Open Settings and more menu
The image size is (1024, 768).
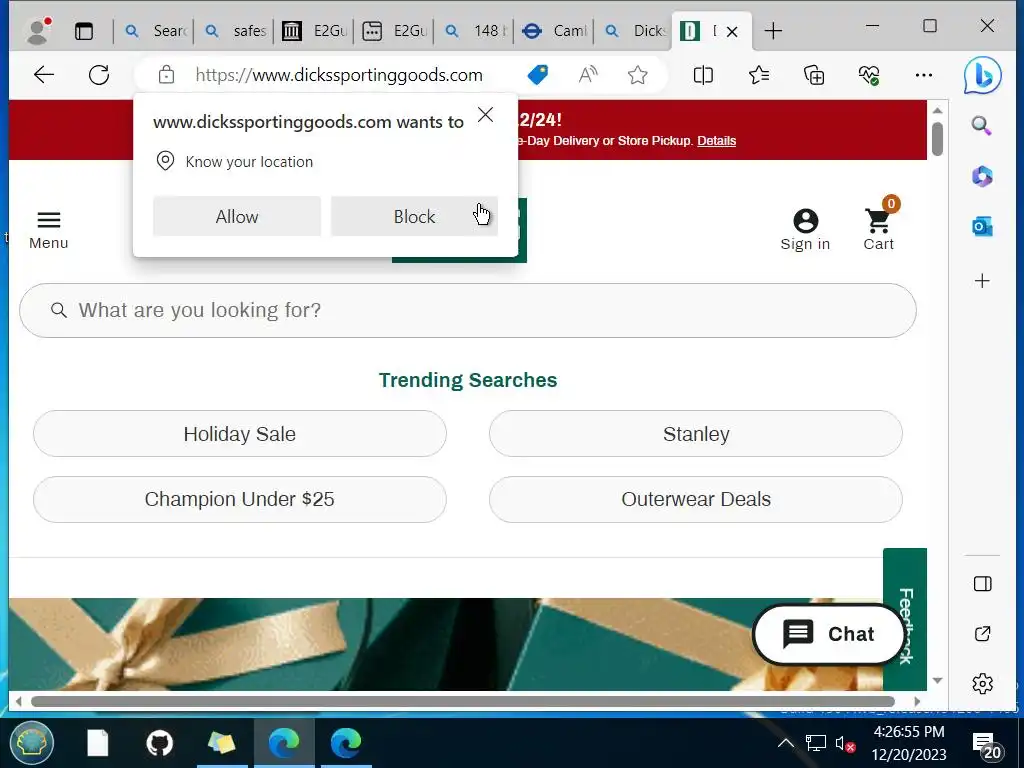923,75
